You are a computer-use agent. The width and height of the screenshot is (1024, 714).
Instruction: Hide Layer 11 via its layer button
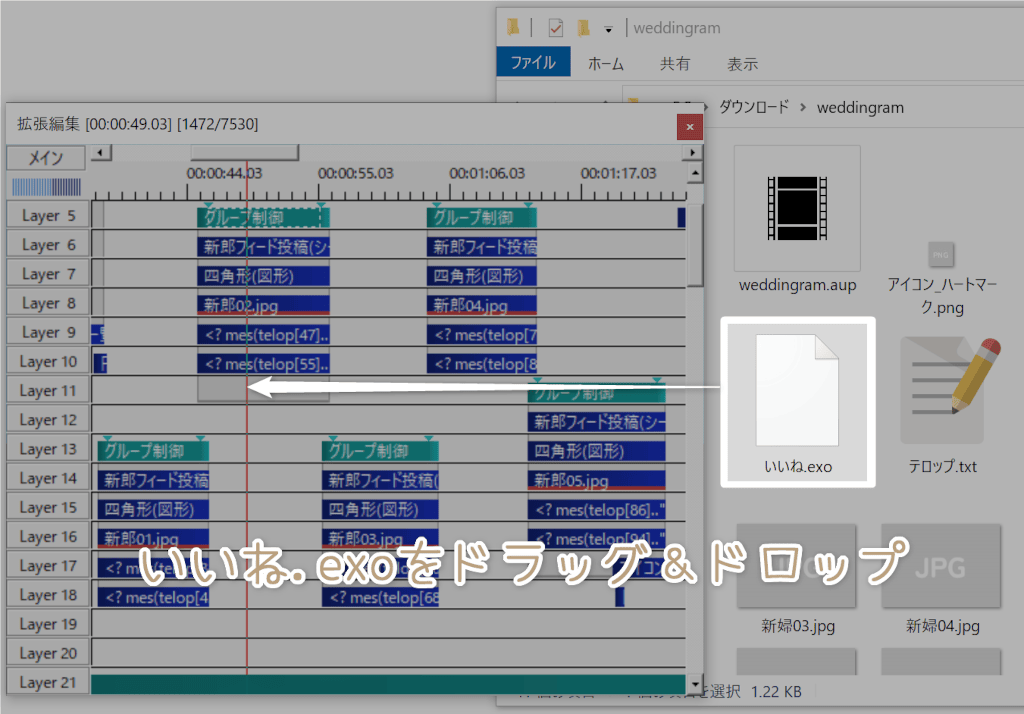point(48,391)
